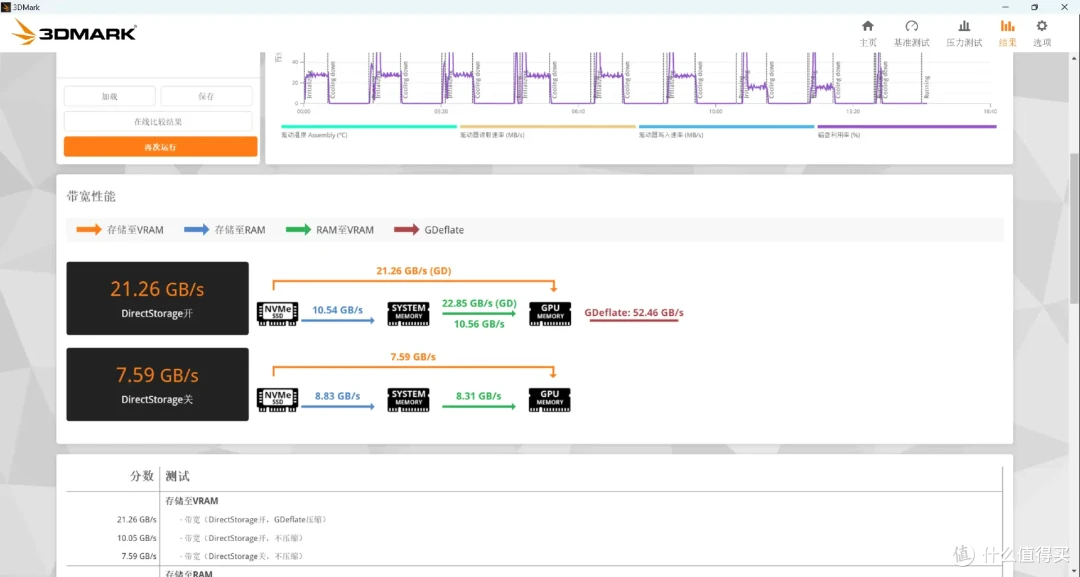This screenshot has width=1080, height=577.
Task: Click 7.59 GB/s score in table
Action: click(139, 556)
